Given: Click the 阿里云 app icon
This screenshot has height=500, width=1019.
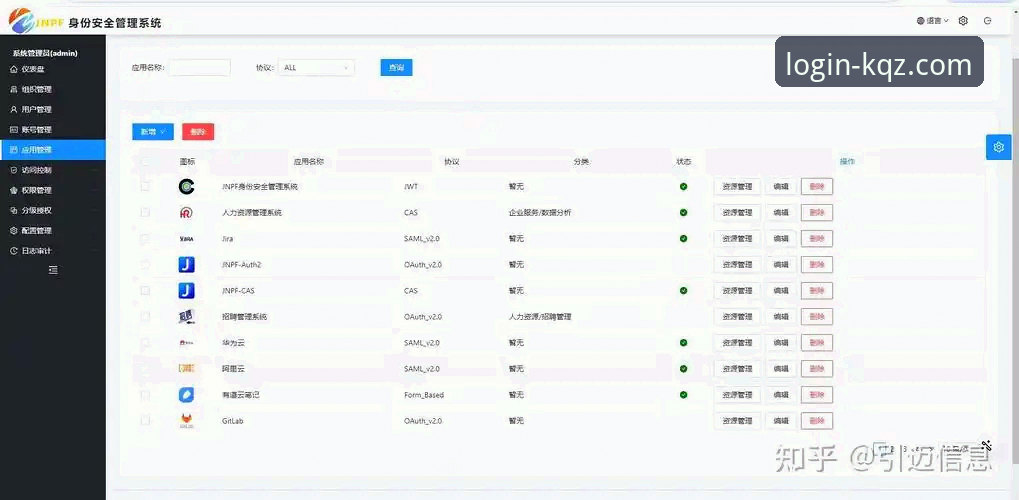Looking at the screenshot, I should (187, 369).
